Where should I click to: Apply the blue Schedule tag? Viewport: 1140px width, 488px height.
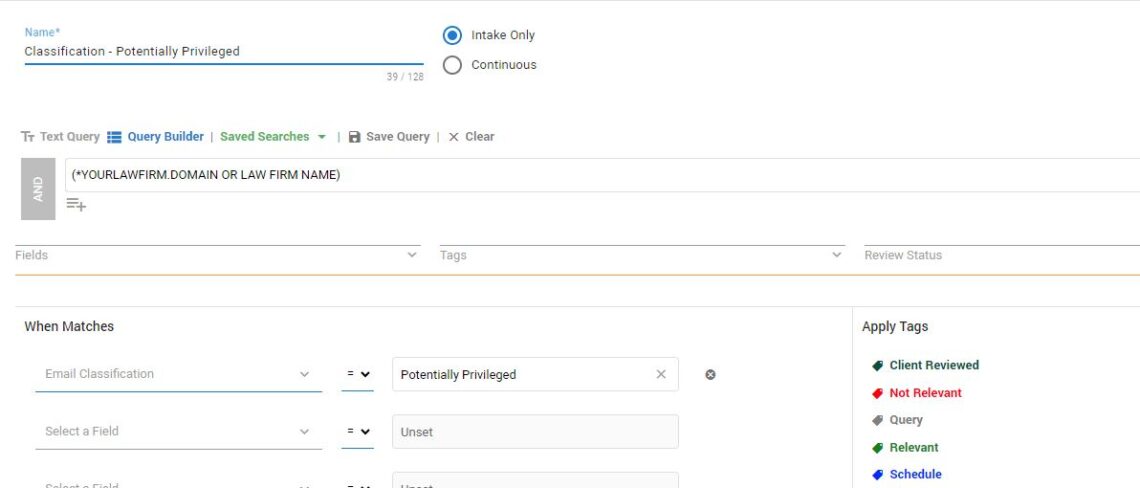[914, 475]
